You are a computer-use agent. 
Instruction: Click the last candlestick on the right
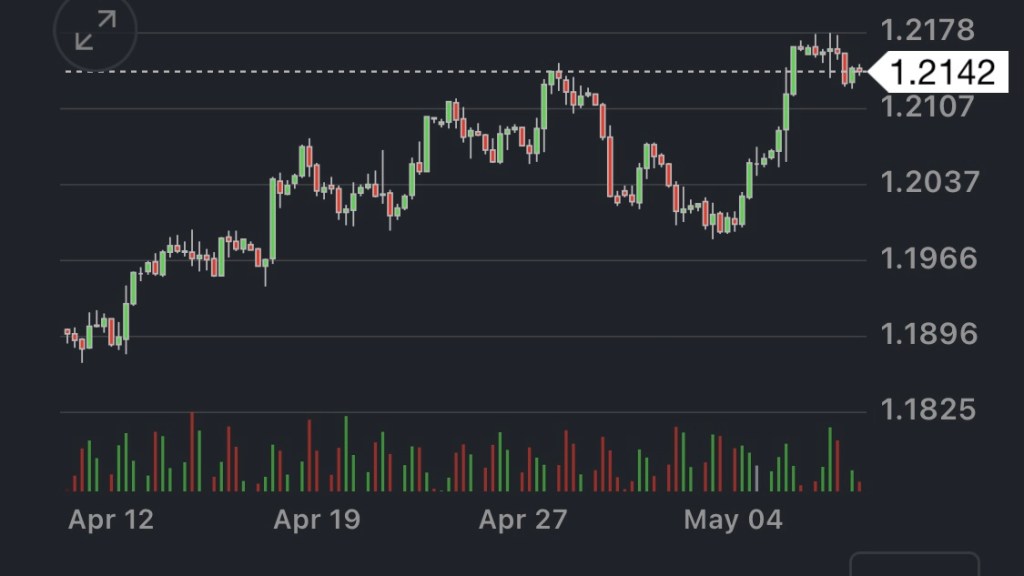(x=859, y=70)
